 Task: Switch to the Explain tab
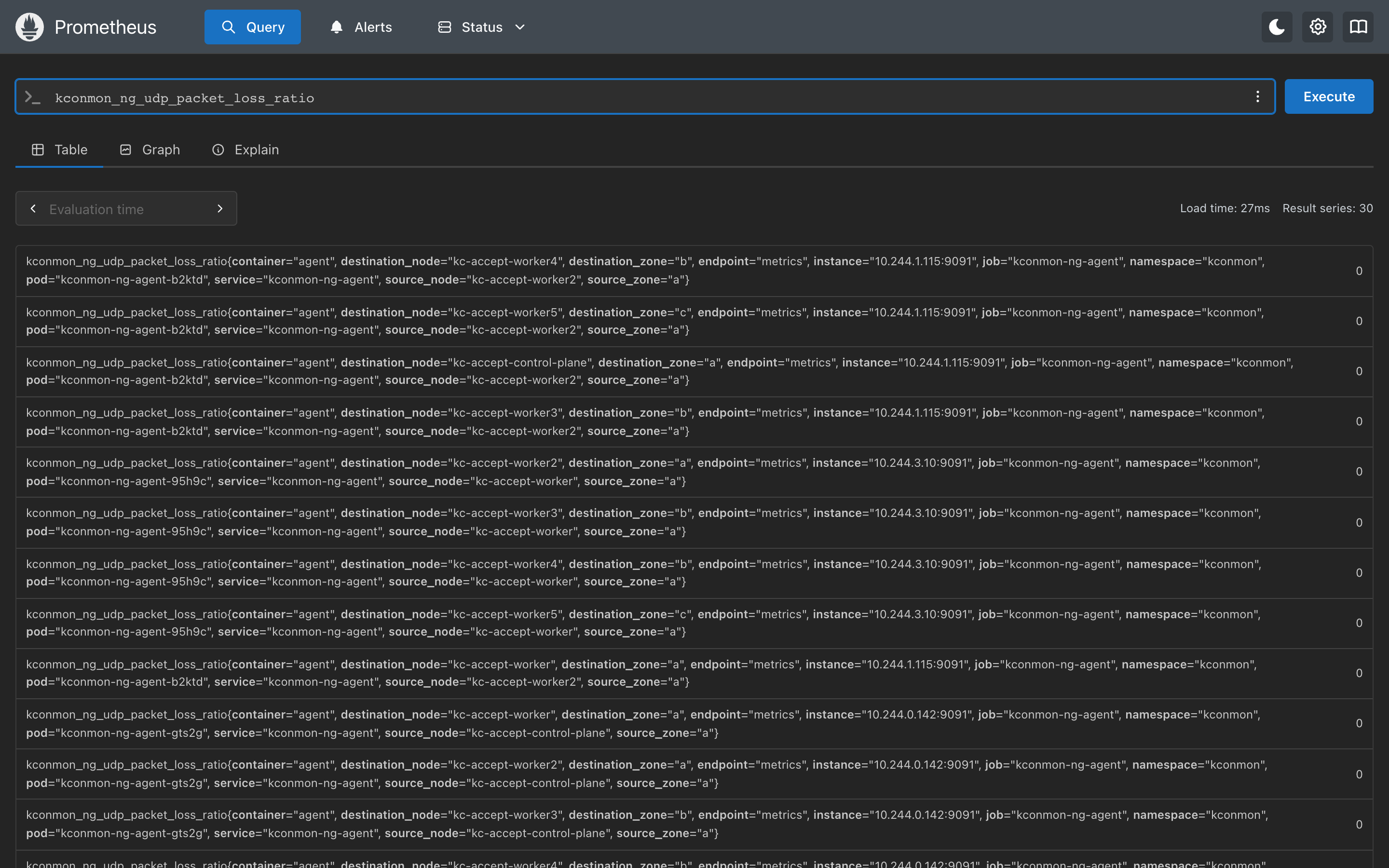tap(245, 150)
